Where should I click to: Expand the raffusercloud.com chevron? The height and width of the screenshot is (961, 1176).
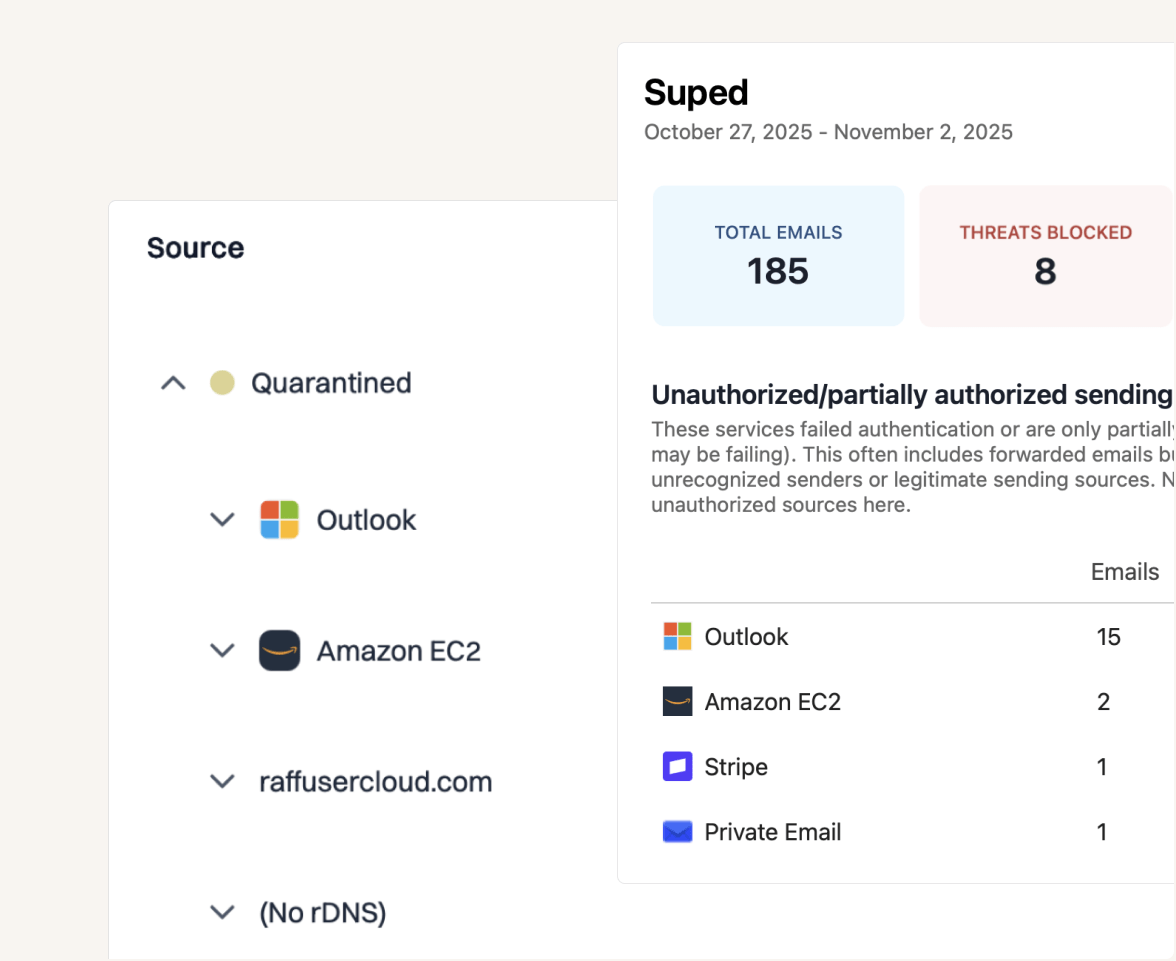tap(222, 781)
